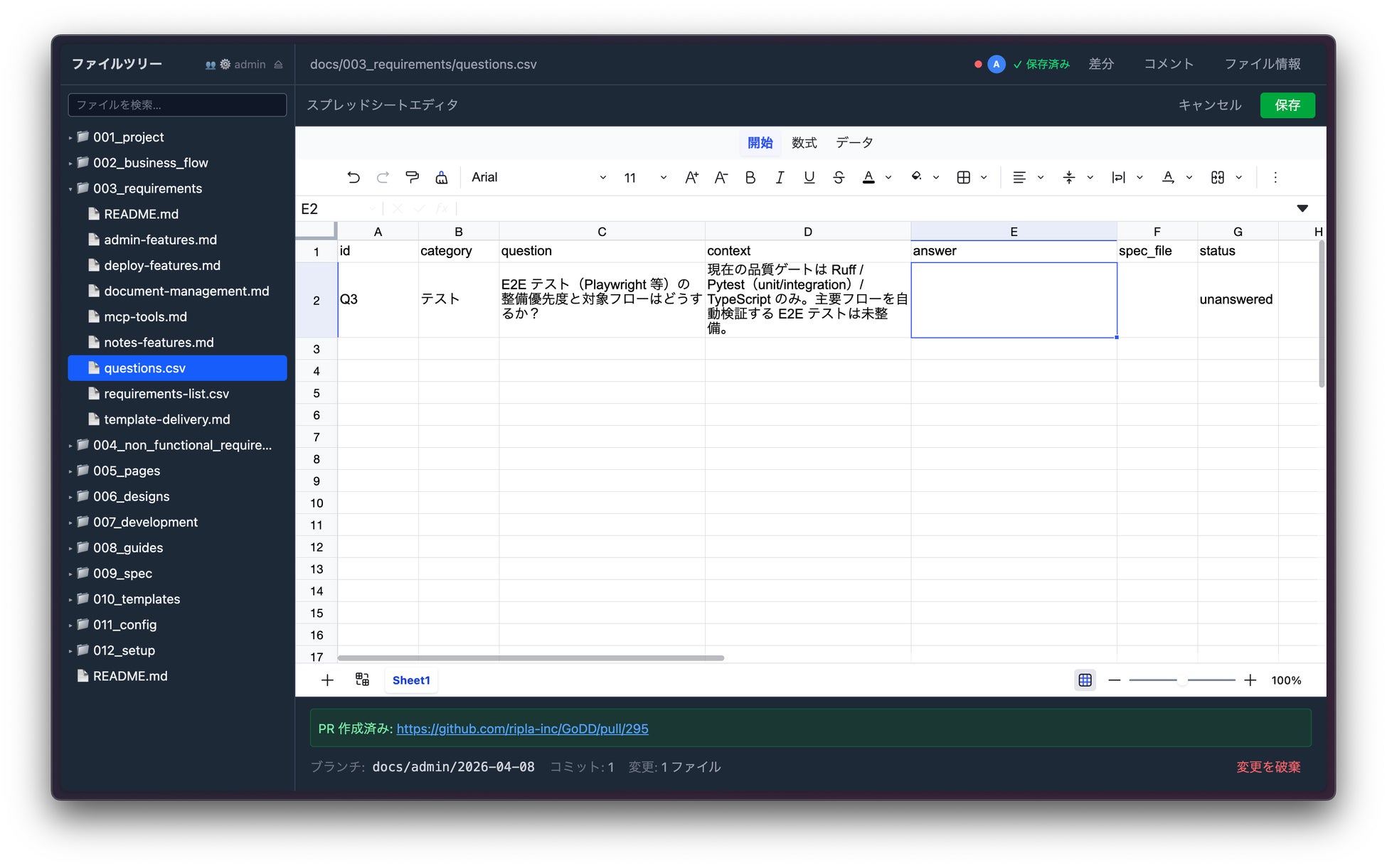Toggle bold formatting

point(750,178)
